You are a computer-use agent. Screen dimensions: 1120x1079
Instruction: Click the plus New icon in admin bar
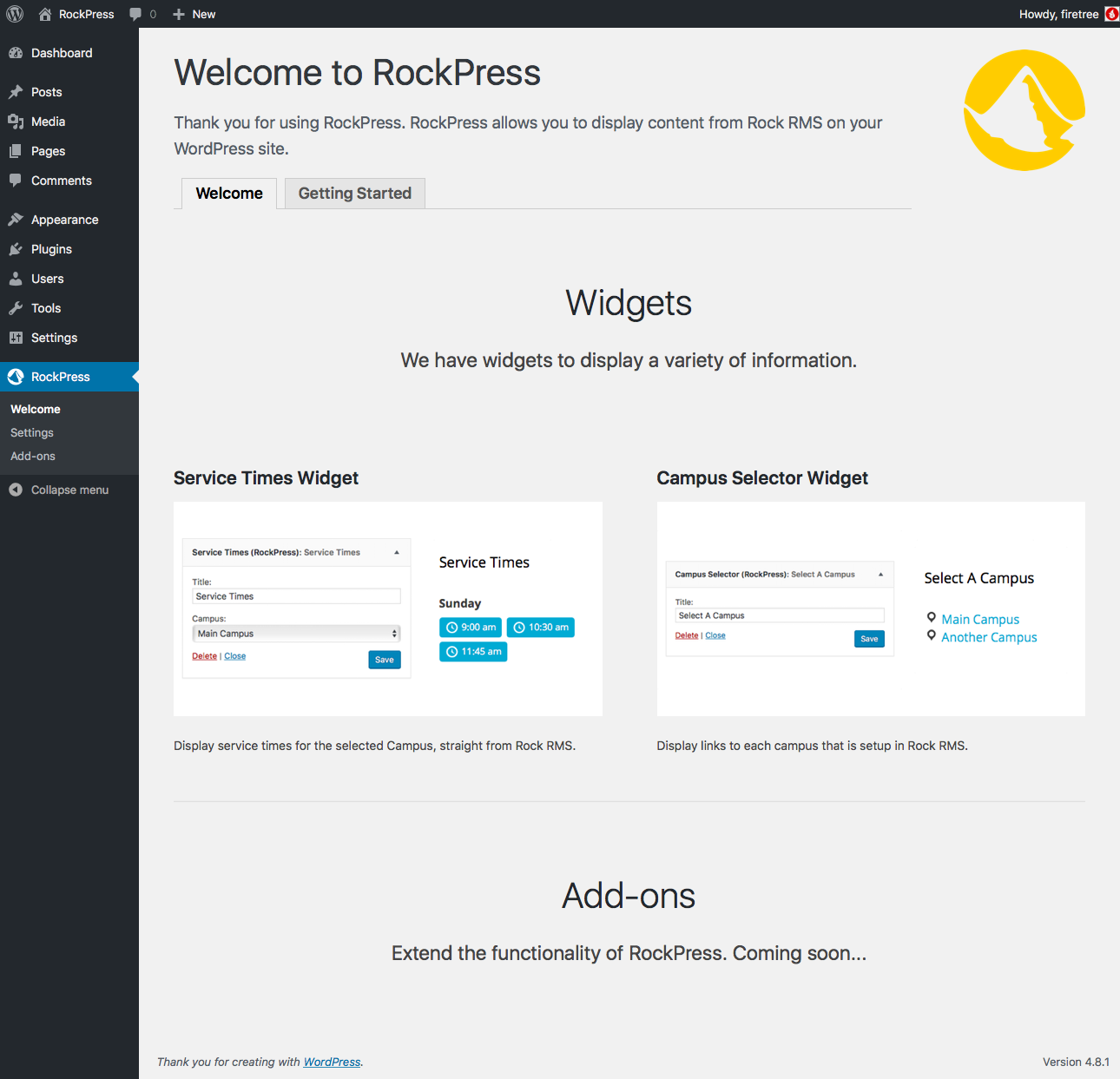tap(179, 14)
